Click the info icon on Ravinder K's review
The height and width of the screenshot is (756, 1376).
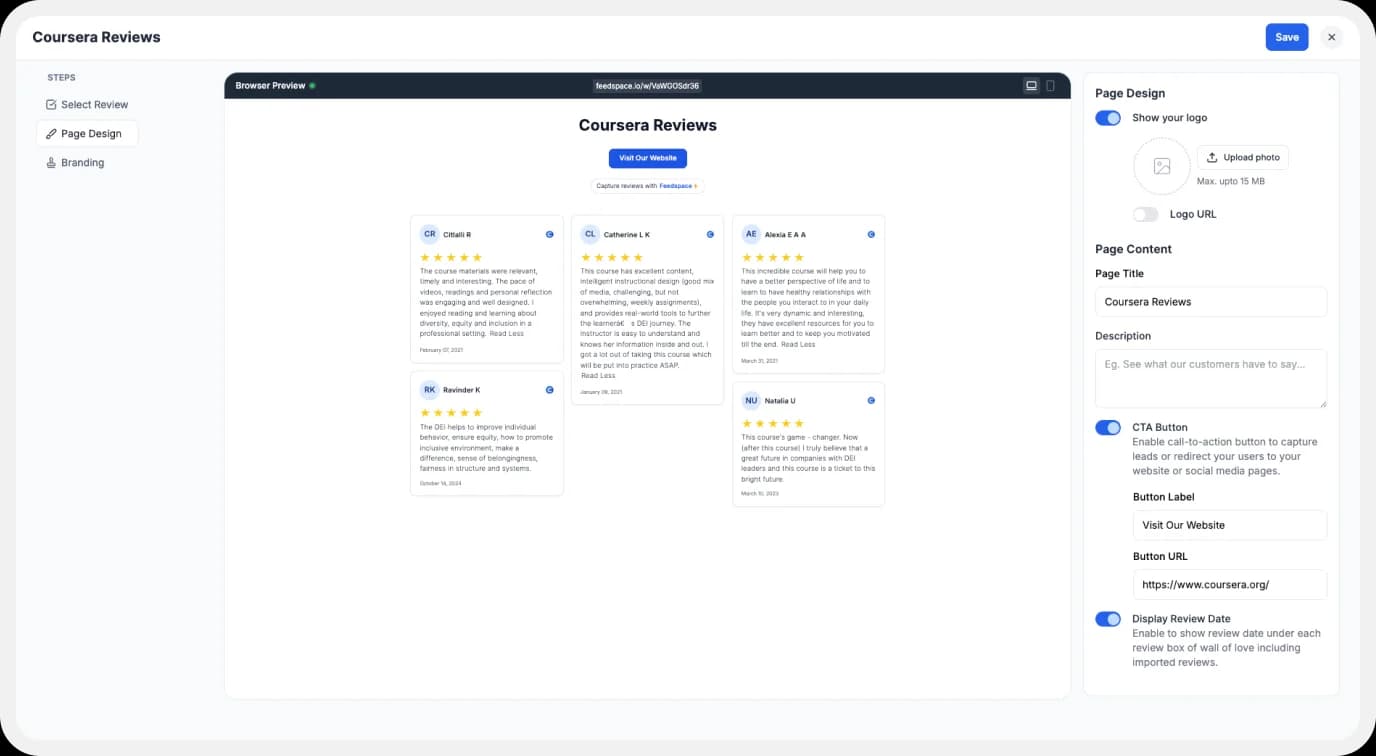549,389
